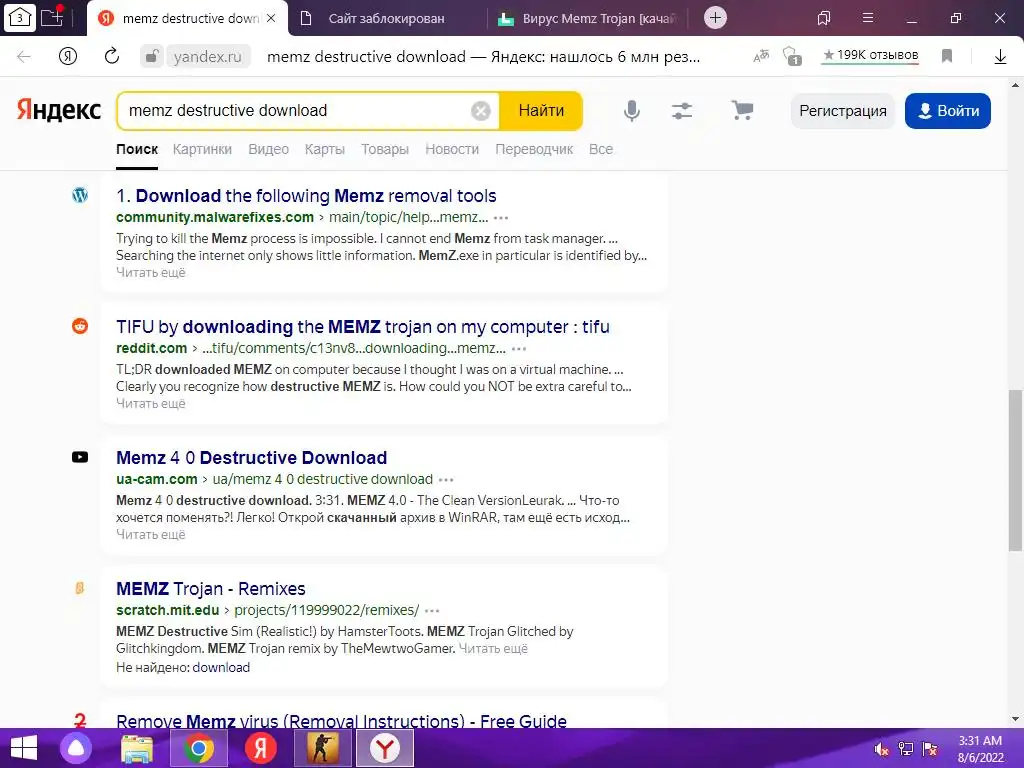Open the tab count panel icon
This screenshot has width=1024, height=768.
20,18
